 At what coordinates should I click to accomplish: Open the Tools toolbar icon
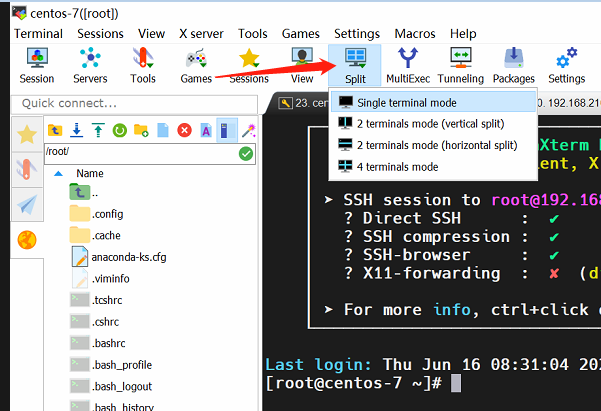click(143, 65)
